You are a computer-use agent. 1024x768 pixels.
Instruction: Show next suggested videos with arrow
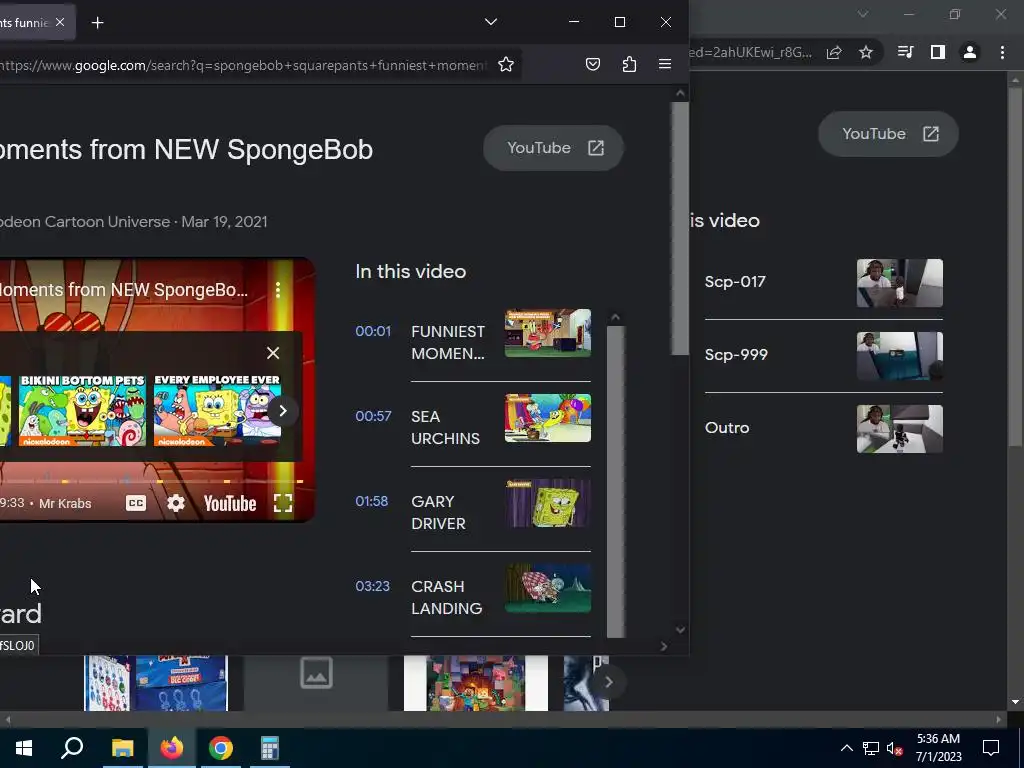pos(283,411)
